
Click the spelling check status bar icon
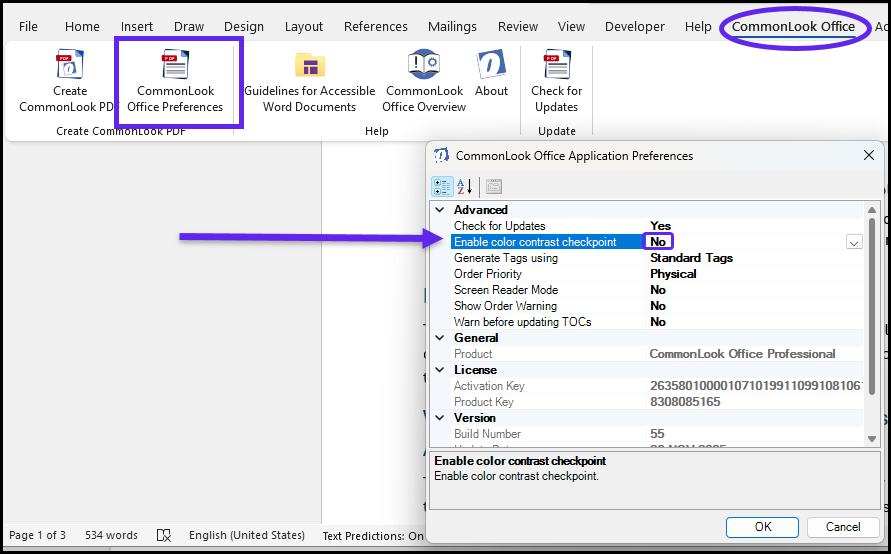pos(164,535)
